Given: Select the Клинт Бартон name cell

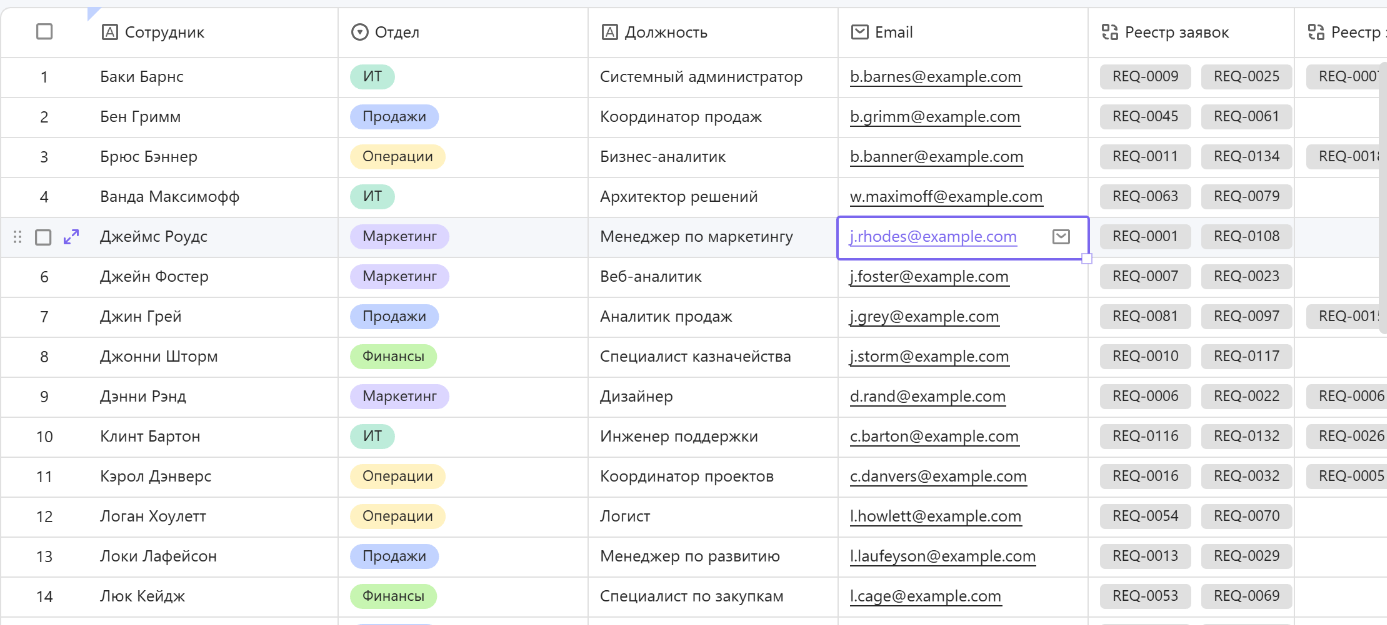Looking at the screenshot, I should point(213,437).
